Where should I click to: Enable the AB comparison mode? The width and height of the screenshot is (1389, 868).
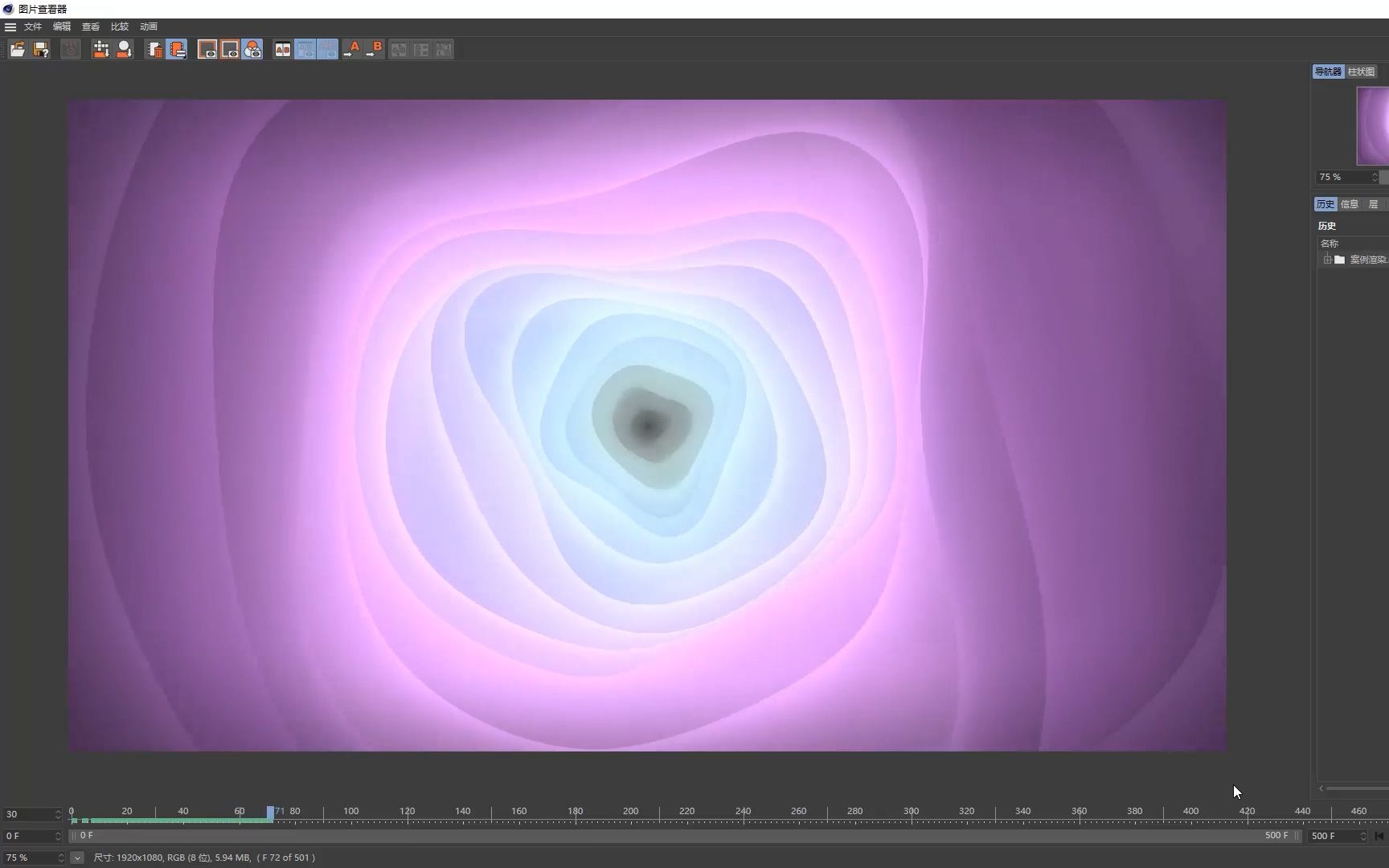click(x=283, y=49)
